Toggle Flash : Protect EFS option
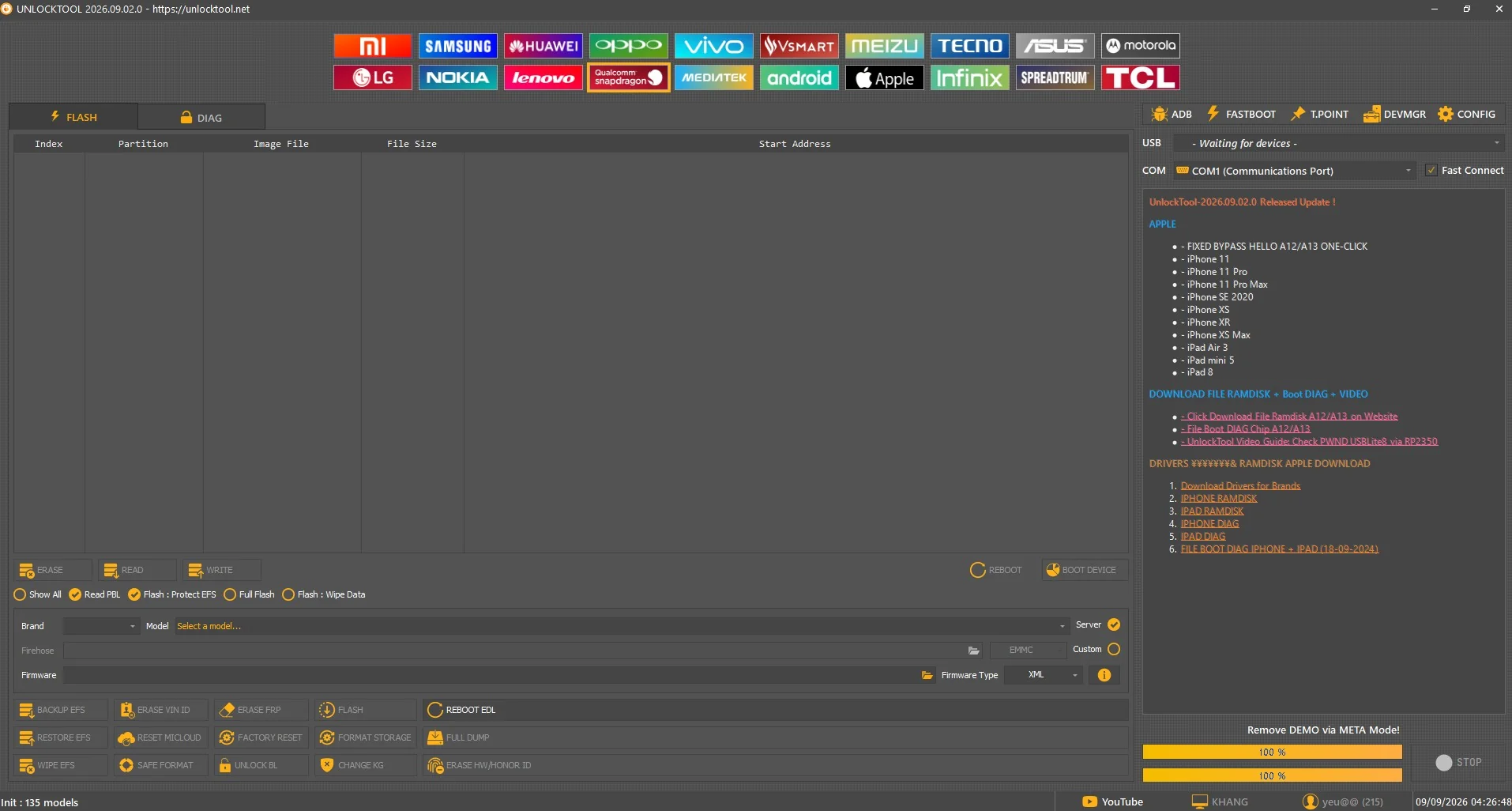The image size is (1512, 811). [x=171, y=594]
